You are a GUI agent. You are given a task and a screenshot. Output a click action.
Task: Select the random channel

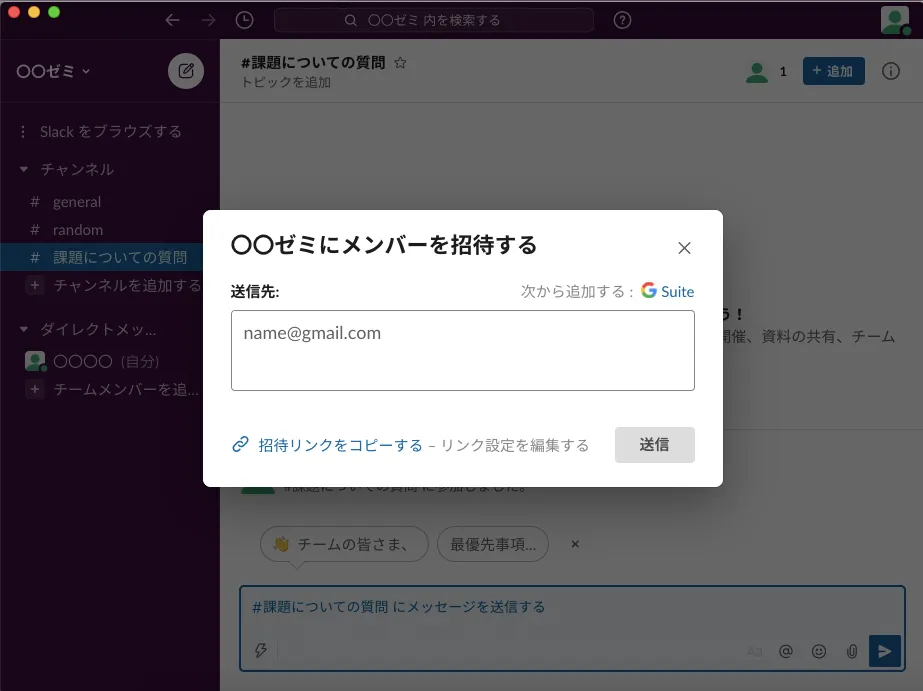click(78, 229)
